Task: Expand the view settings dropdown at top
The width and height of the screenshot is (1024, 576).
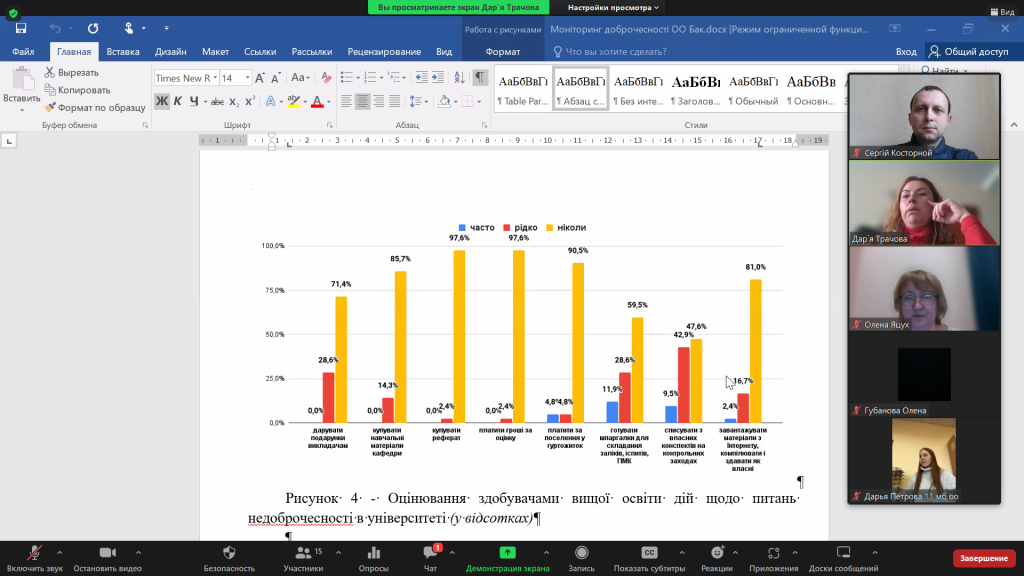Action: (x=614, y=7)
